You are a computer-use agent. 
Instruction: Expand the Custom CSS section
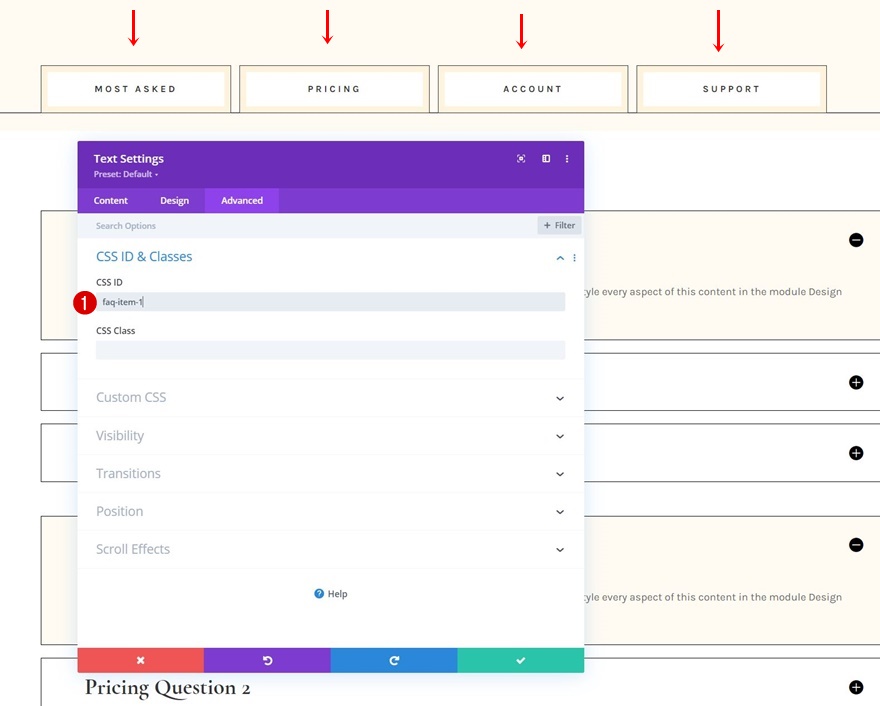(x=331, y=397)
